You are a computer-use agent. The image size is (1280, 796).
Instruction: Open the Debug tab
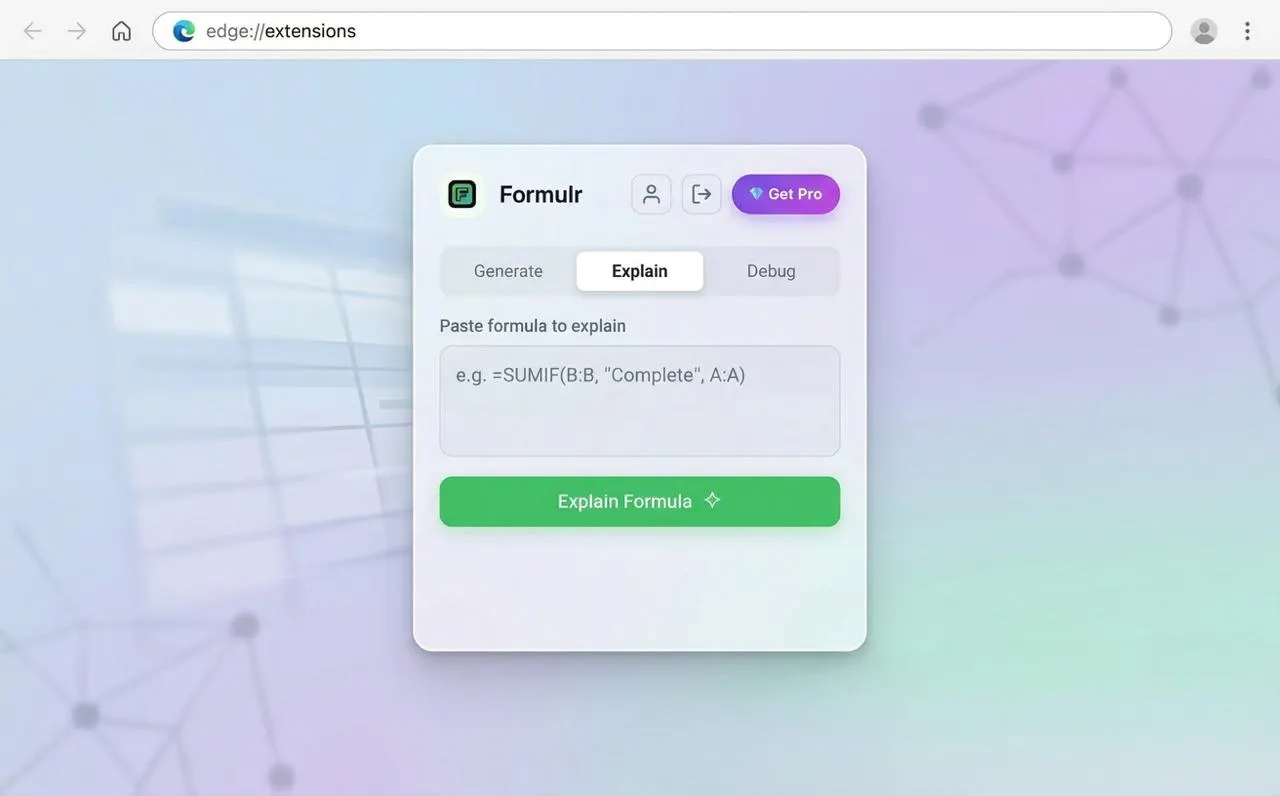771,271
